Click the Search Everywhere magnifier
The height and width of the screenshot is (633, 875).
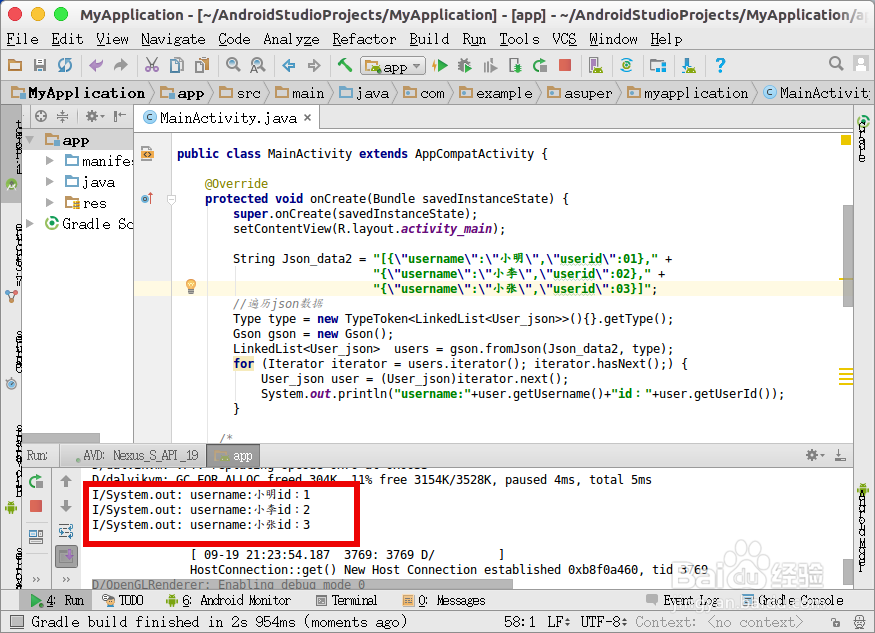point(835,64)
